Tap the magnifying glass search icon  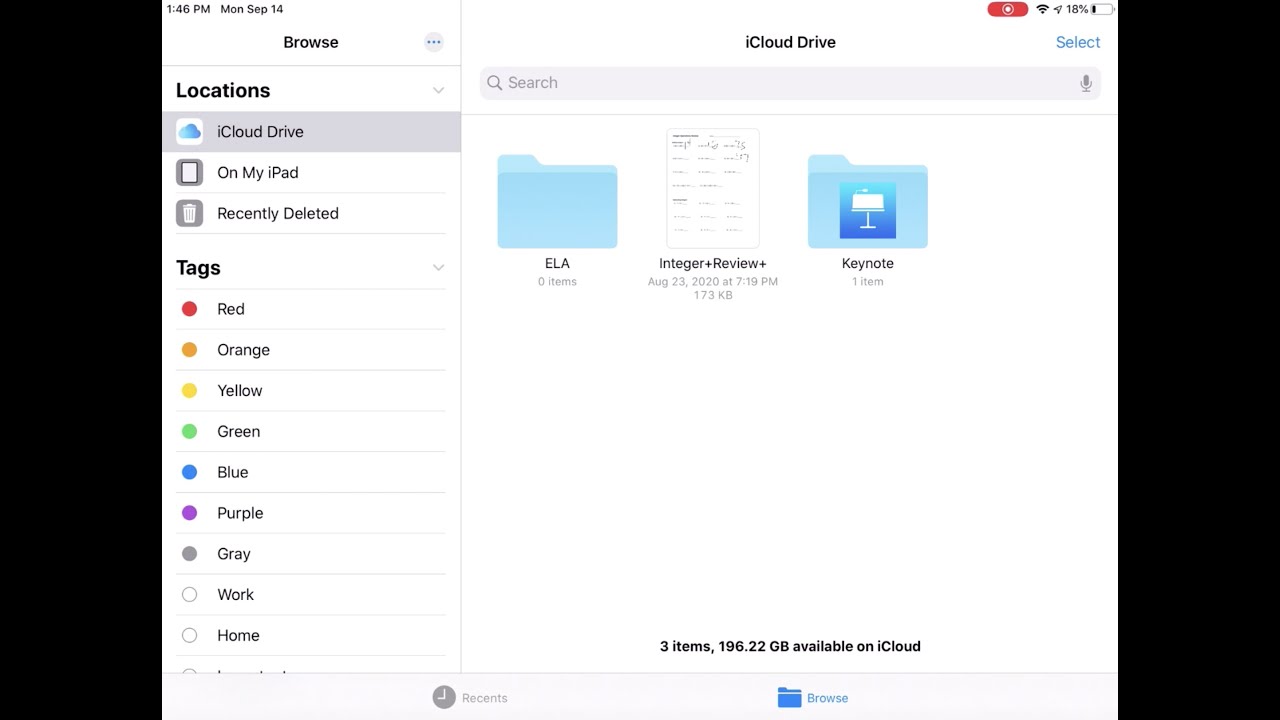coord(494,83)
